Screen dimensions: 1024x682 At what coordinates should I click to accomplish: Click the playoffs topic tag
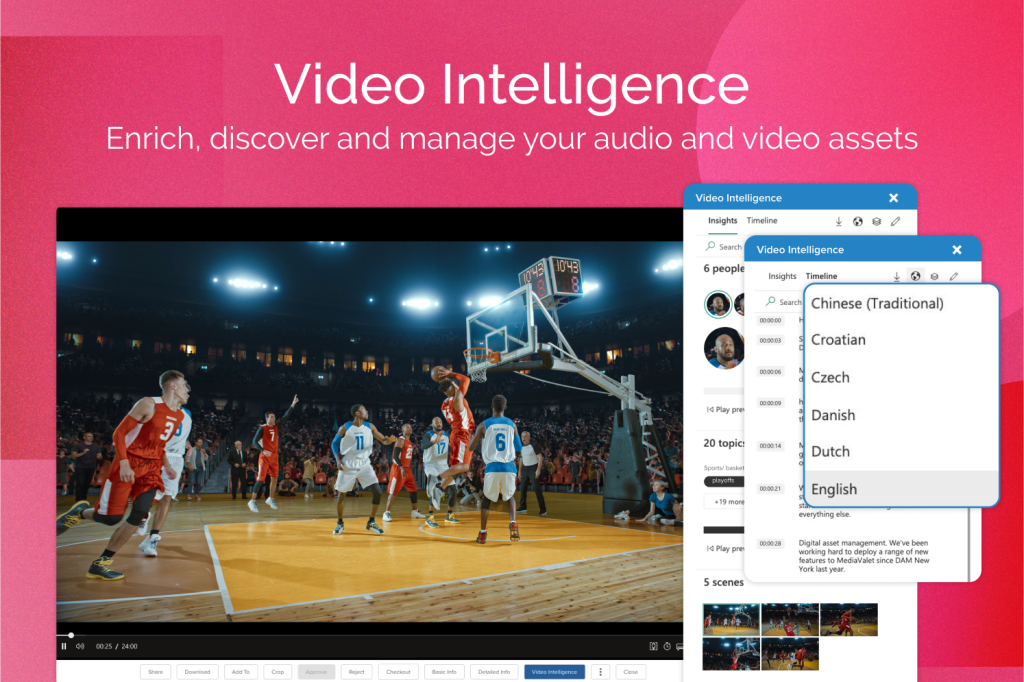pyautogui.click(x=723, y=481)
